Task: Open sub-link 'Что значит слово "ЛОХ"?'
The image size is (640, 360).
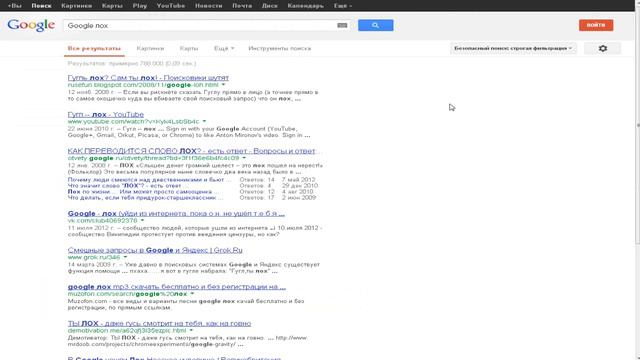Action: coord(124,186)
